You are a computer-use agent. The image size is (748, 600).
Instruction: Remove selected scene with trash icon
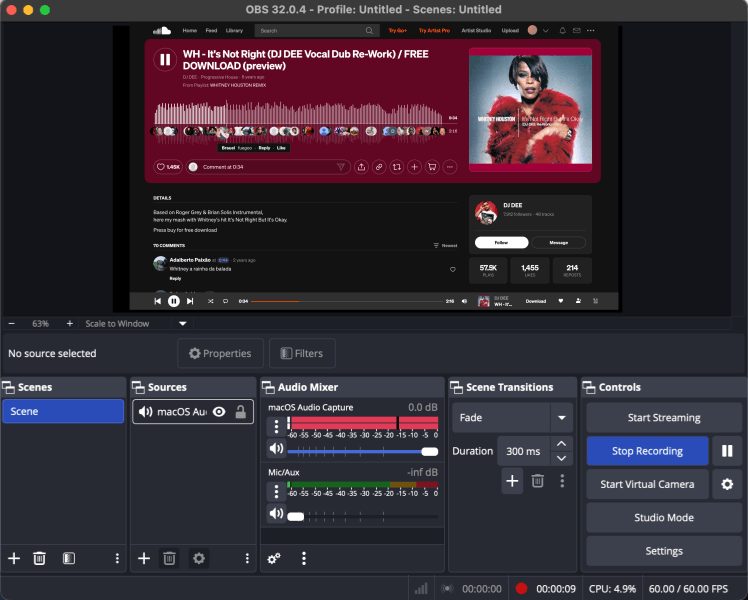(39, 558)
